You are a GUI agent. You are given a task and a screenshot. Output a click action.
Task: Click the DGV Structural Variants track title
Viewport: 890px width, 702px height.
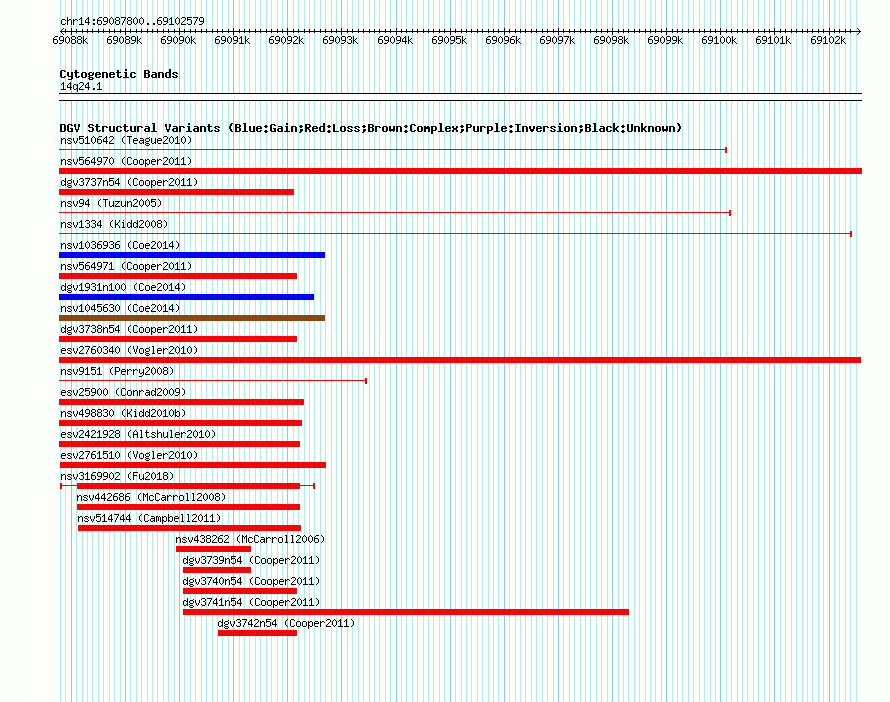[x=371, y=128]
